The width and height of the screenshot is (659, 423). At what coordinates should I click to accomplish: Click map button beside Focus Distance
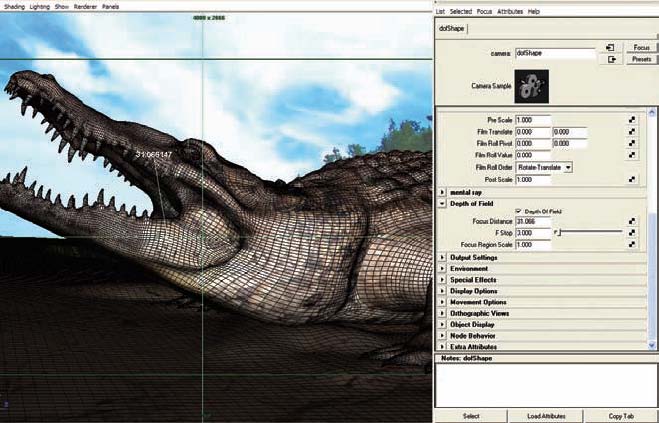point(632,221)
